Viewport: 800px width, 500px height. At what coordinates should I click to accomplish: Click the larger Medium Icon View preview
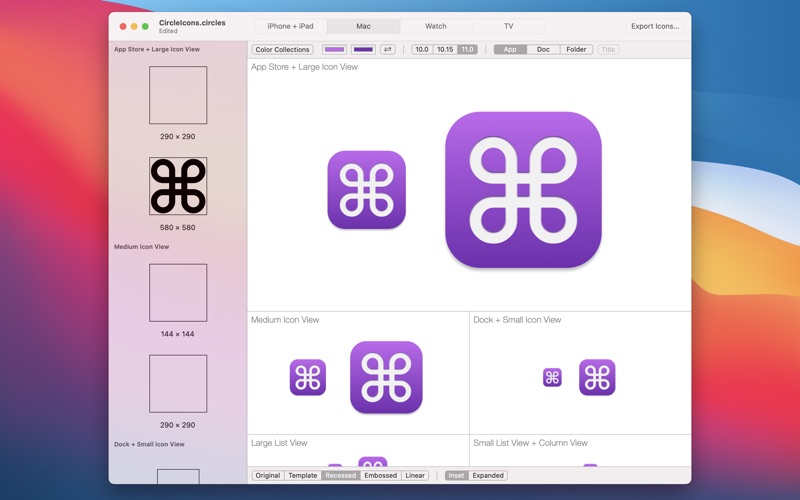(x=386, y=377)
